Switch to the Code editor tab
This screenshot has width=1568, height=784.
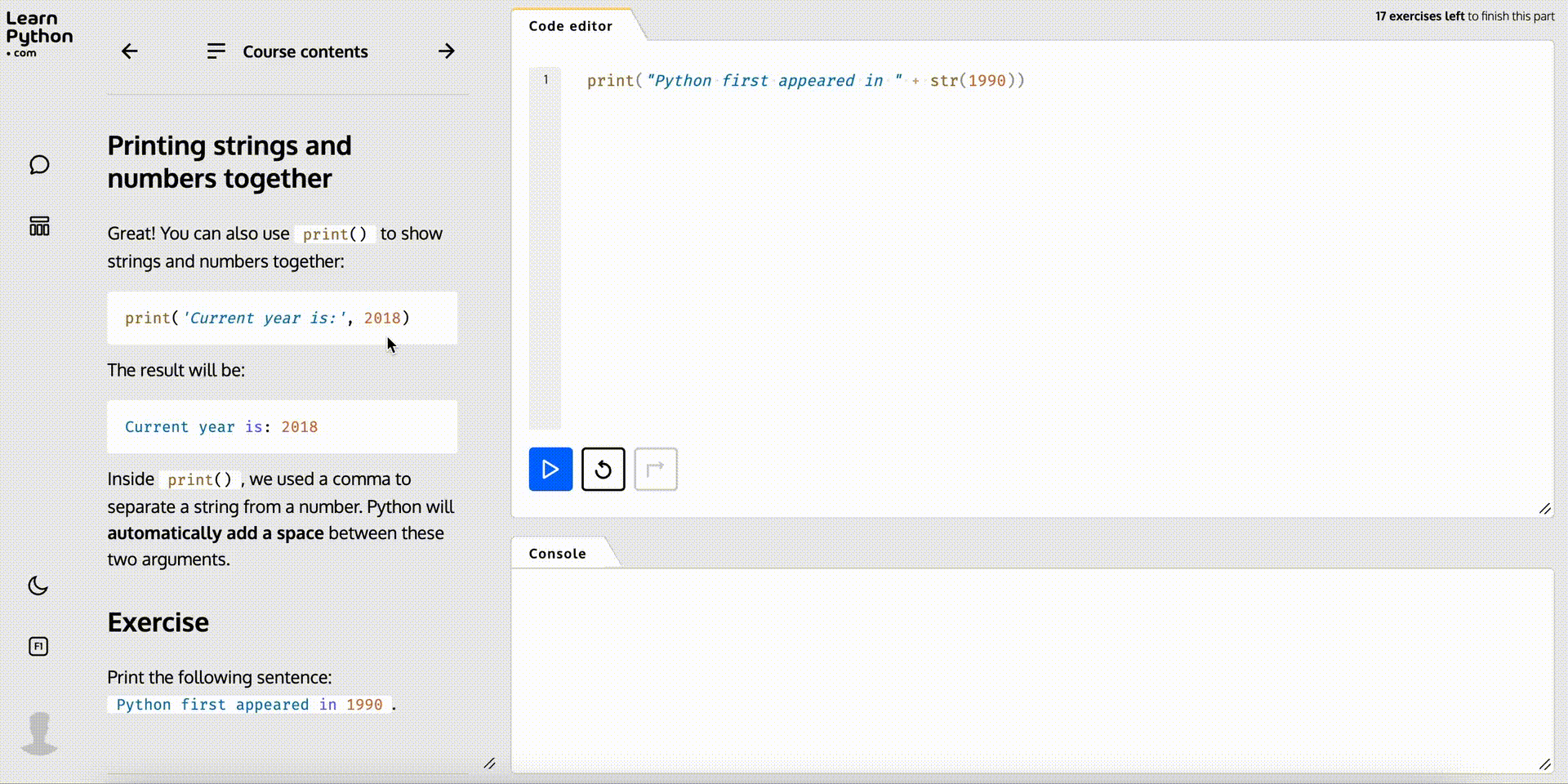570,25
